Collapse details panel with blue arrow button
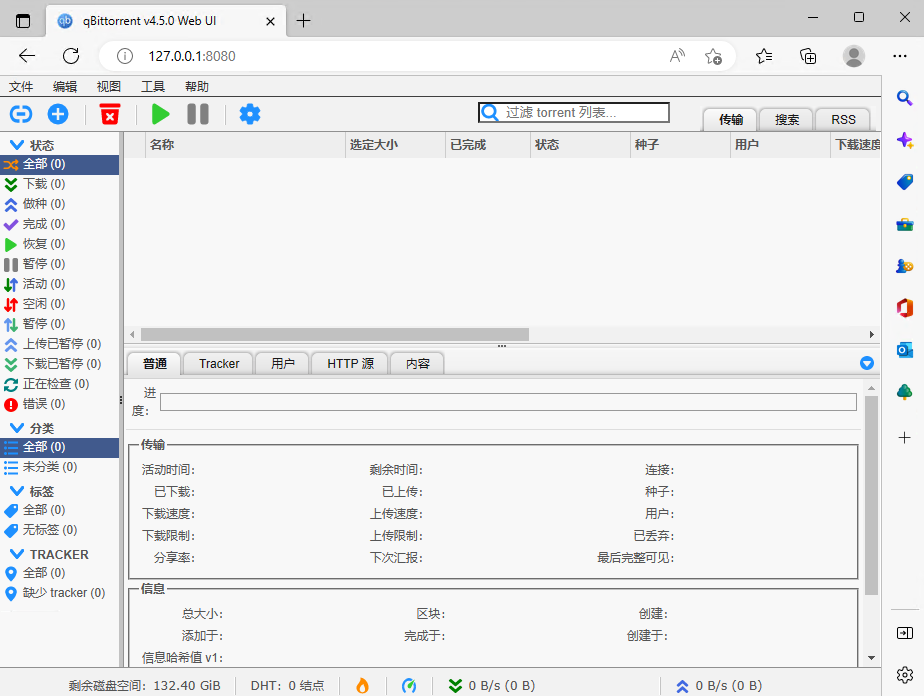This screenshot has width=924, height=696. [x=867, y=363]
